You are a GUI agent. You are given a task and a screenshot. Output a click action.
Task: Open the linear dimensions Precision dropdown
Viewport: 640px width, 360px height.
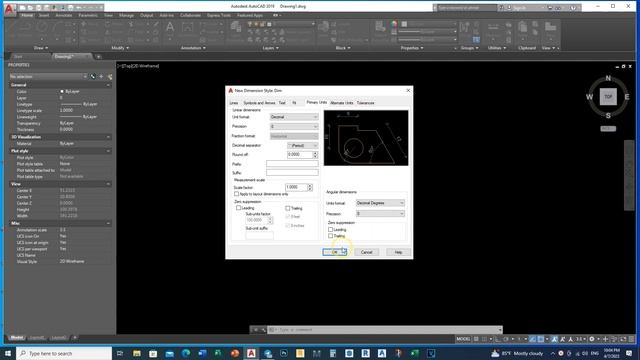(294, 127)
